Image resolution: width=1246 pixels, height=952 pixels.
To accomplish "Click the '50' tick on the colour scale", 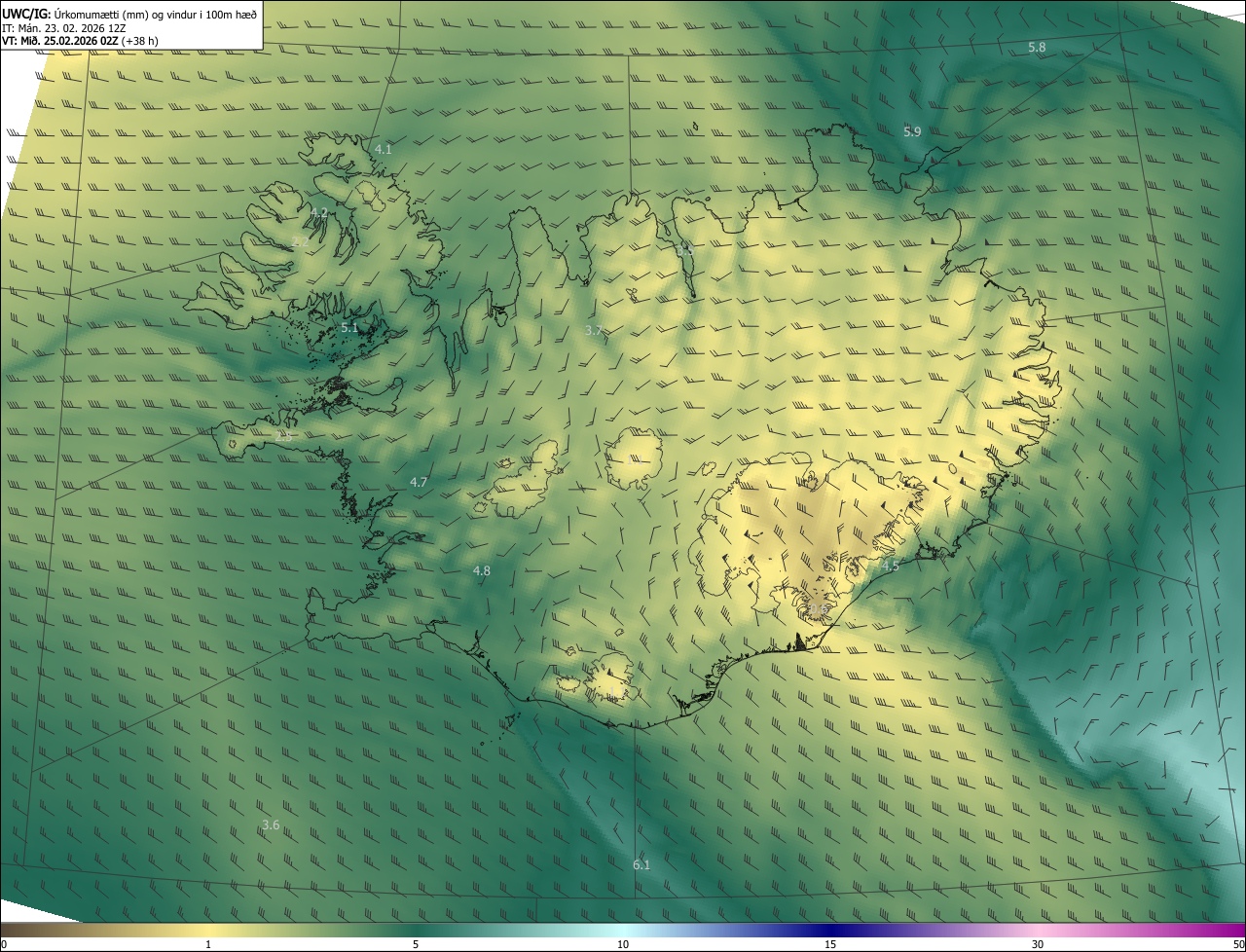I will [1238, 944].
